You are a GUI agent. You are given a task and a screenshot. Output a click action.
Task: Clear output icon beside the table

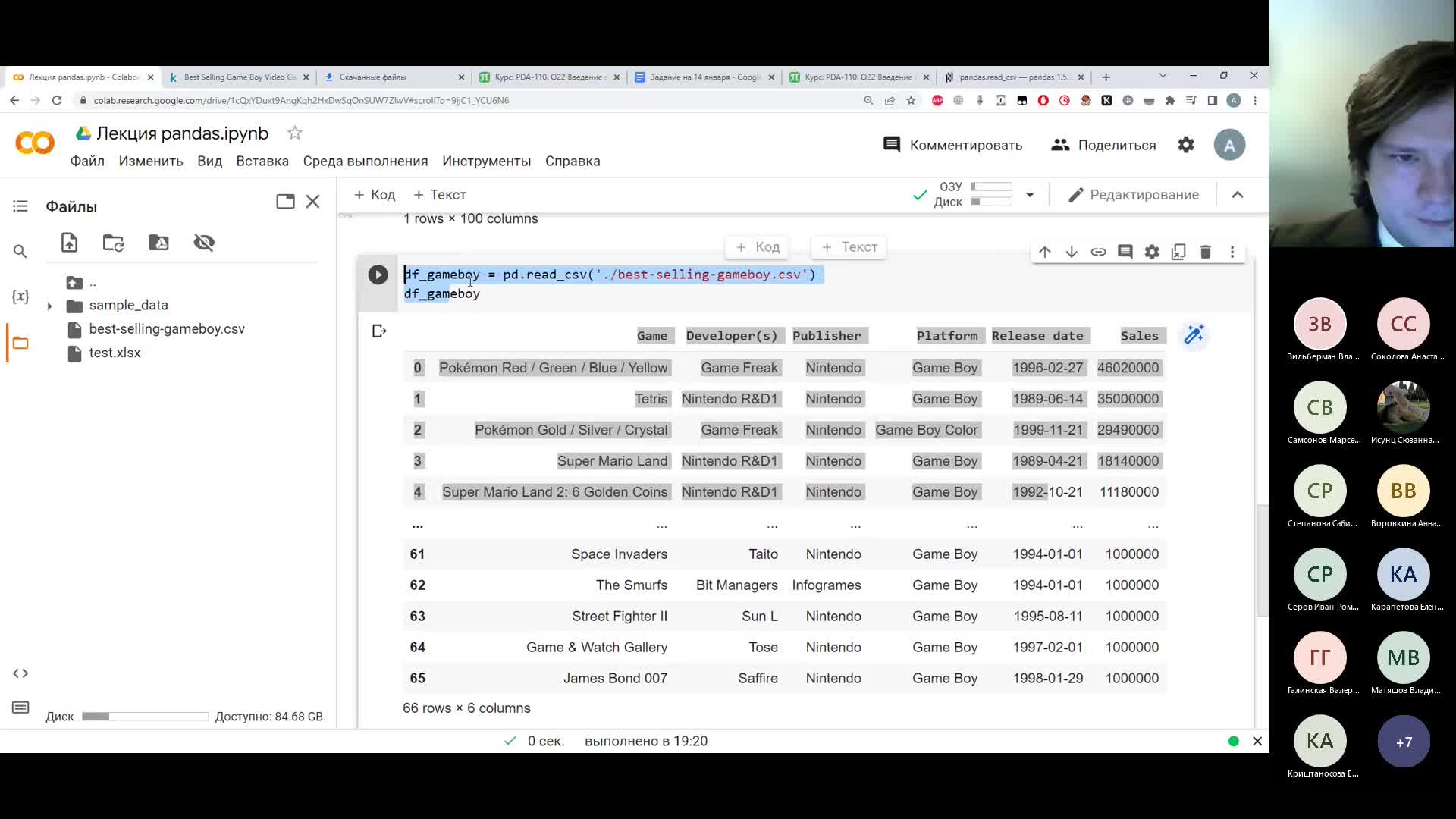click(x=379, y=331)
